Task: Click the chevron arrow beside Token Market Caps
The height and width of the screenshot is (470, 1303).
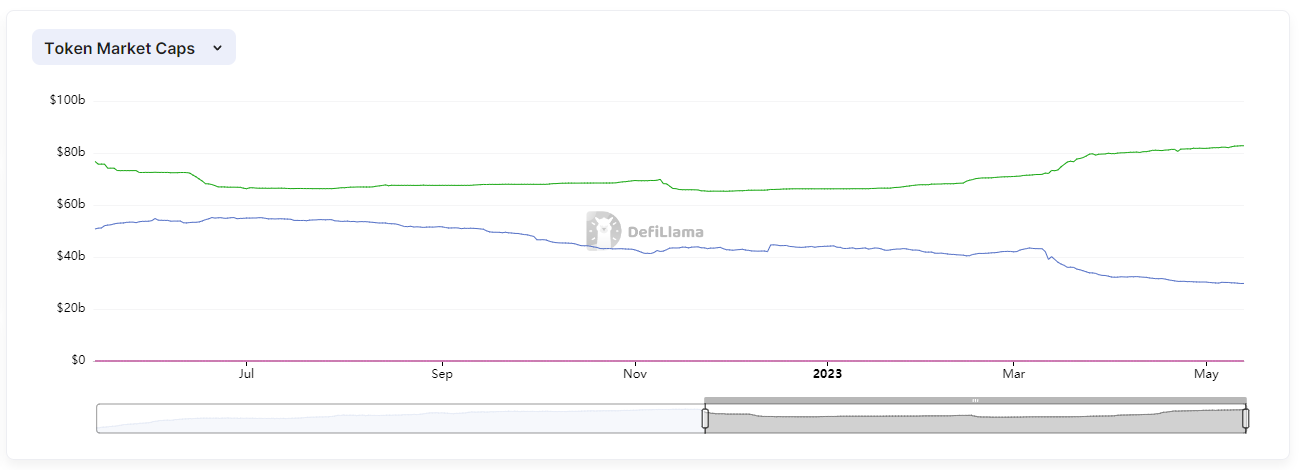Action: point(217,48)
